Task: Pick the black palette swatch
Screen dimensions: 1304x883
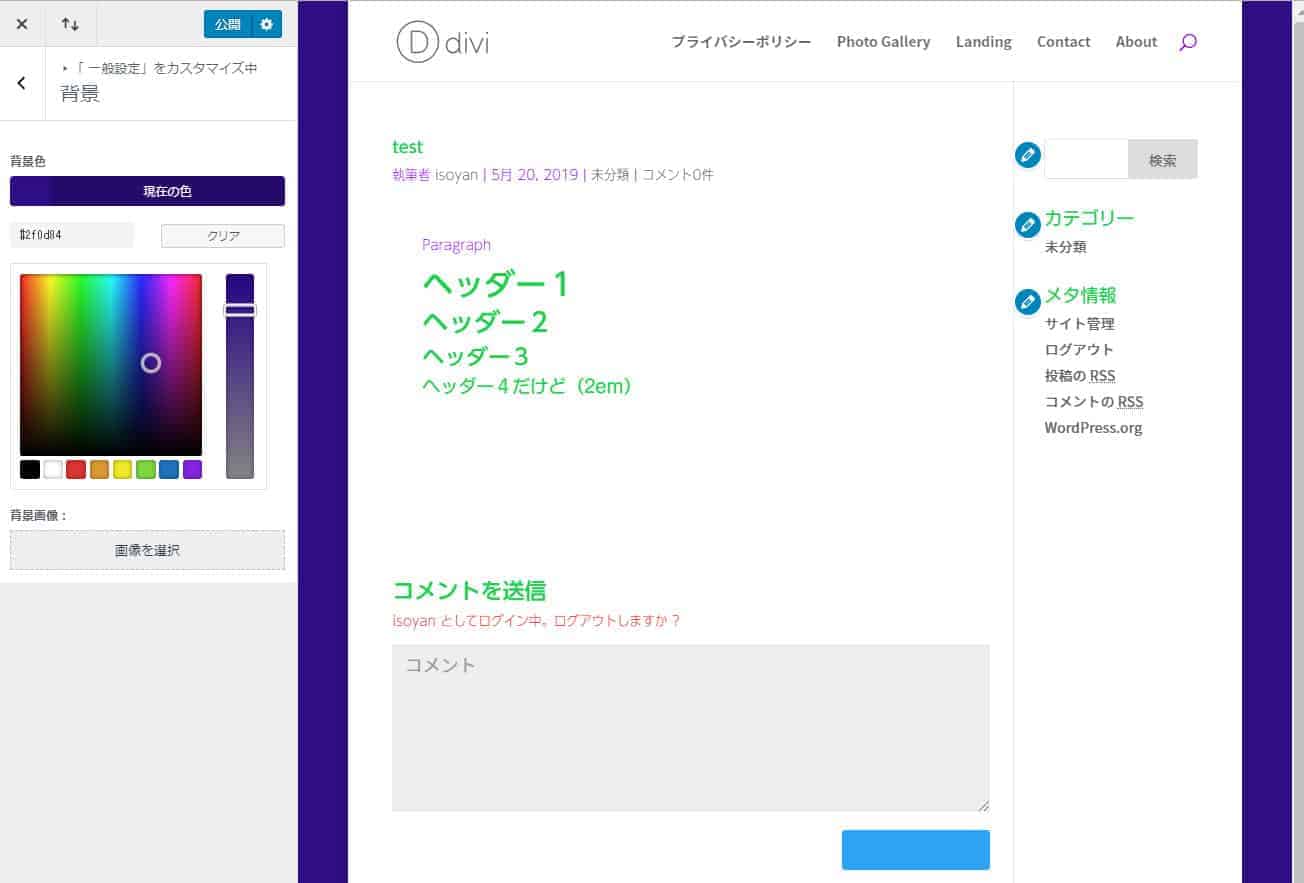Action: pyautogui.click(x=30, y=469)
